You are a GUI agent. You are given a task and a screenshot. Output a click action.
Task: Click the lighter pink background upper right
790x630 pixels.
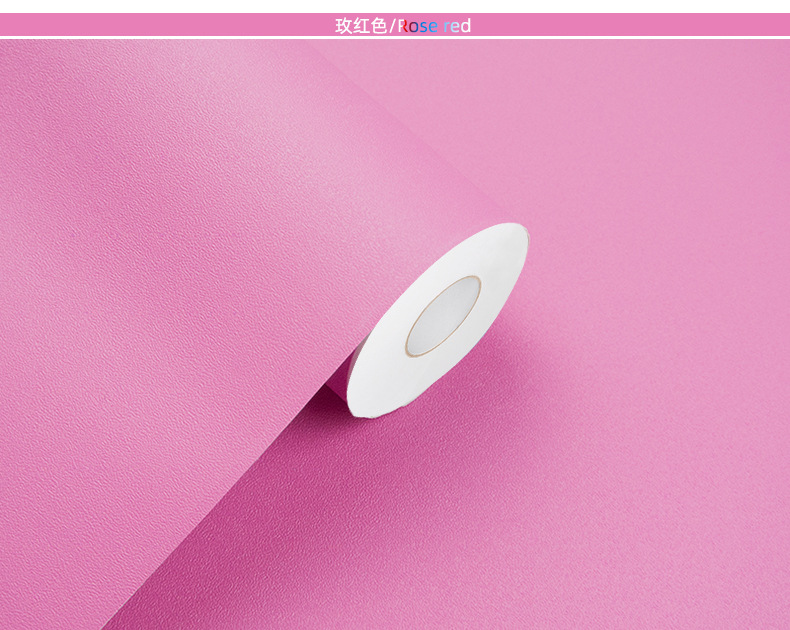pyautogui.click(x=655, y=126)
